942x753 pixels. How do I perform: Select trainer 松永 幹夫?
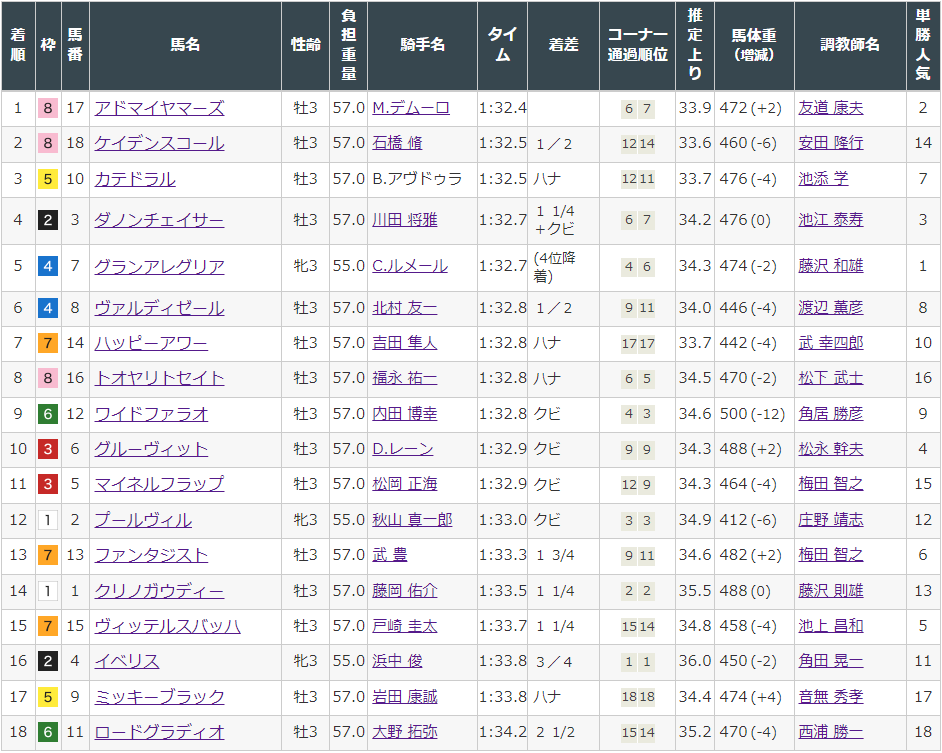coord(831,449)
